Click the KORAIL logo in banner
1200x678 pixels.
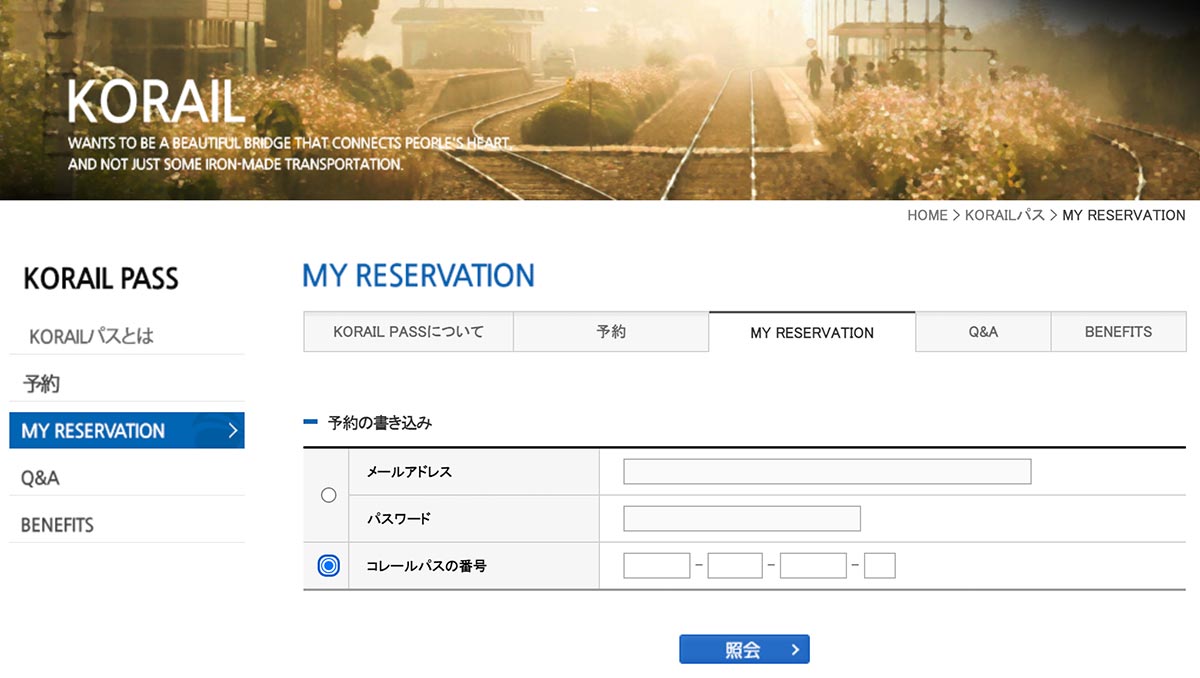[x=156, y=103]
